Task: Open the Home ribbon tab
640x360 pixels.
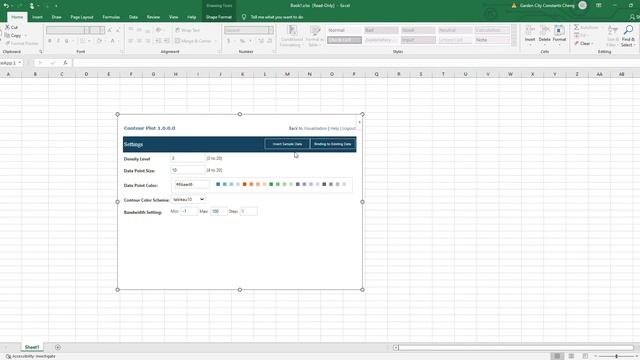Action: pos(17,17)
